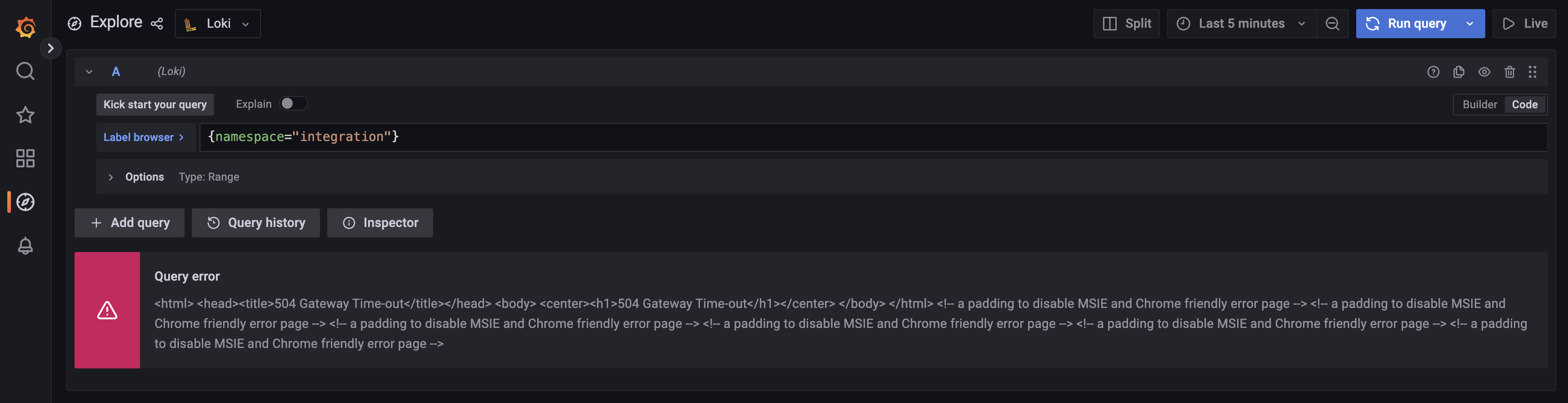Open the Alerting bell icon
1568x403 pixels.
pyautogui.click(x=25, y=246)
